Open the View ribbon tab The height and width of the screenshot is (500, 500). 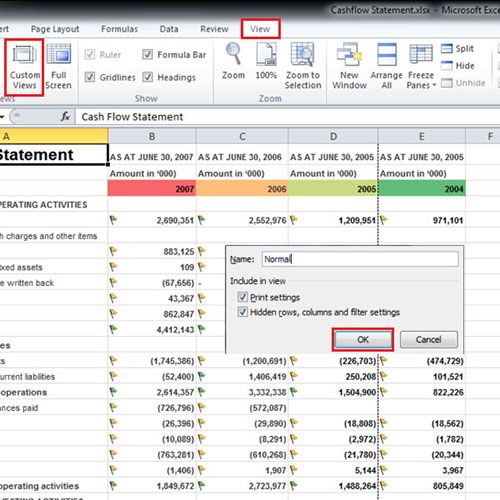pos(260,29)
